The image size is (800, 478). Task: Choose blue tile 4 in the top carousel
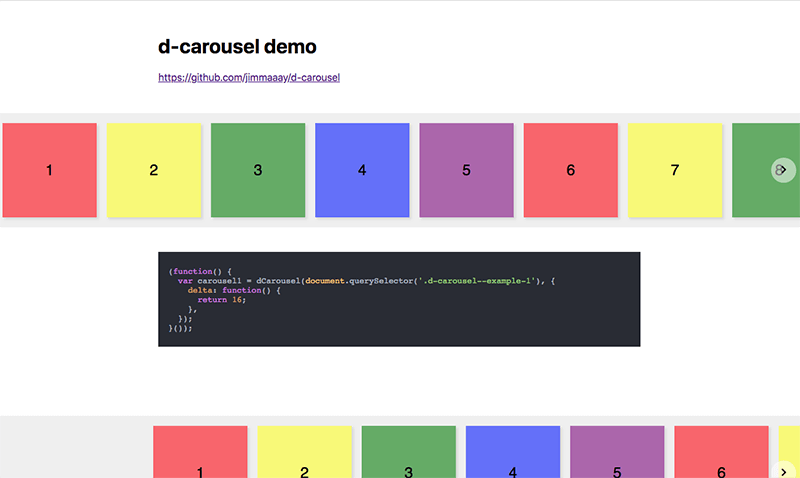(362, 170)
